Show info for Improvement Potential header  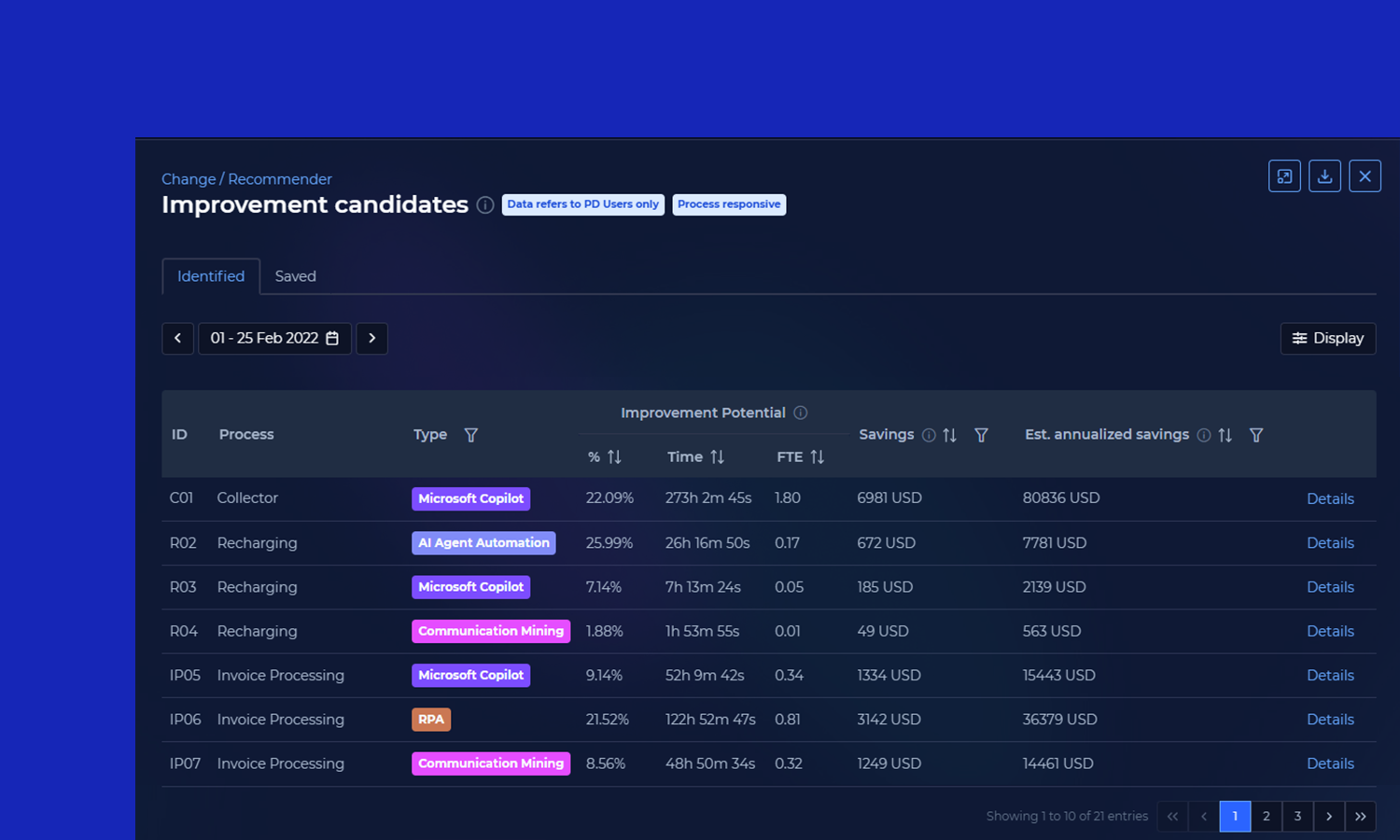click(801, 413)
